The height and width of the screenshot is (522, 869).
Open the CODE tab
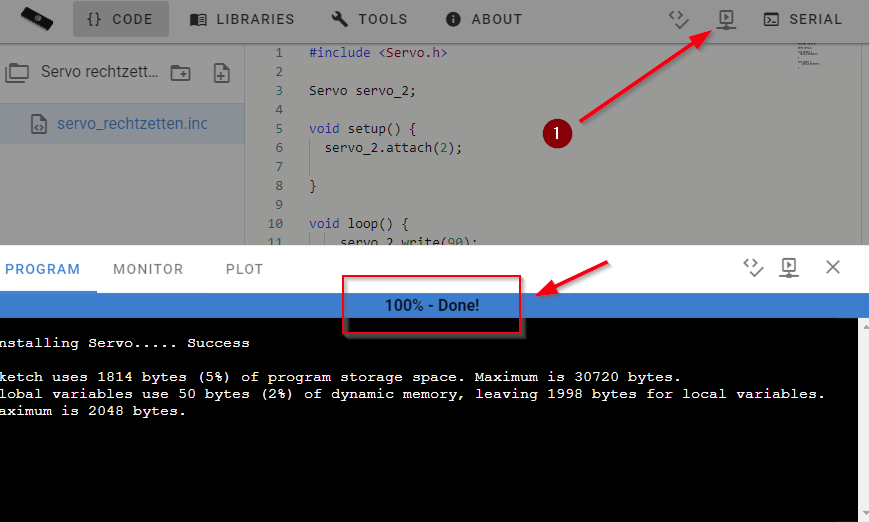pyautogui.click(x=120, y=19)
